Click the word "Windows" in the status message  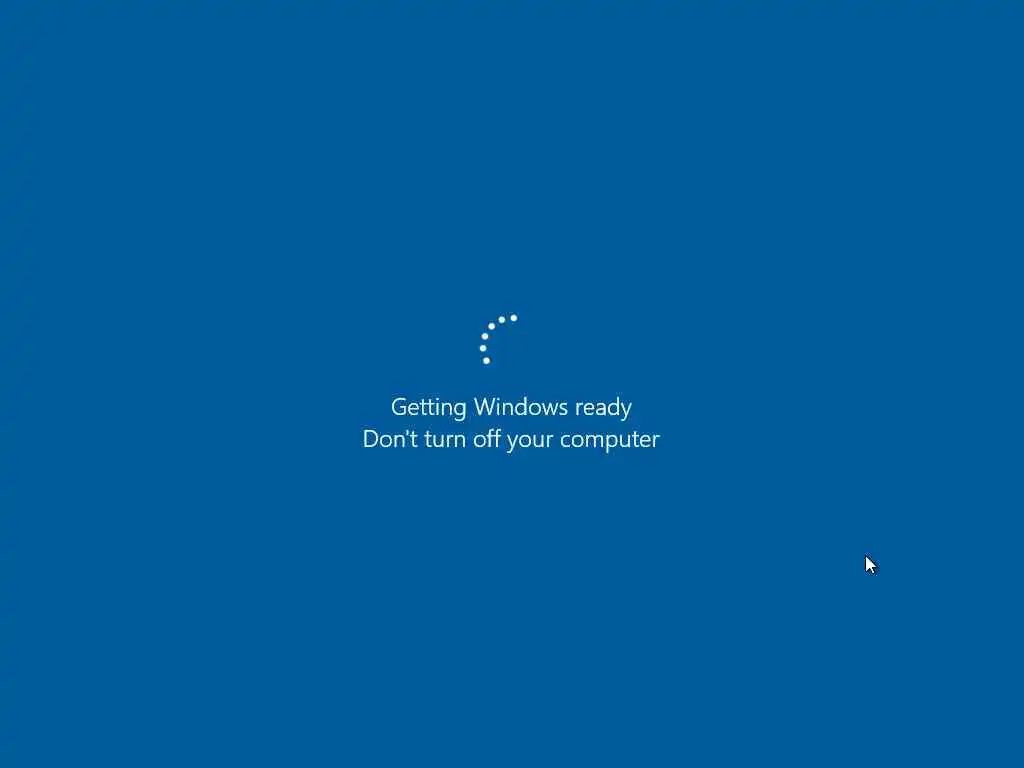[520, 407]
